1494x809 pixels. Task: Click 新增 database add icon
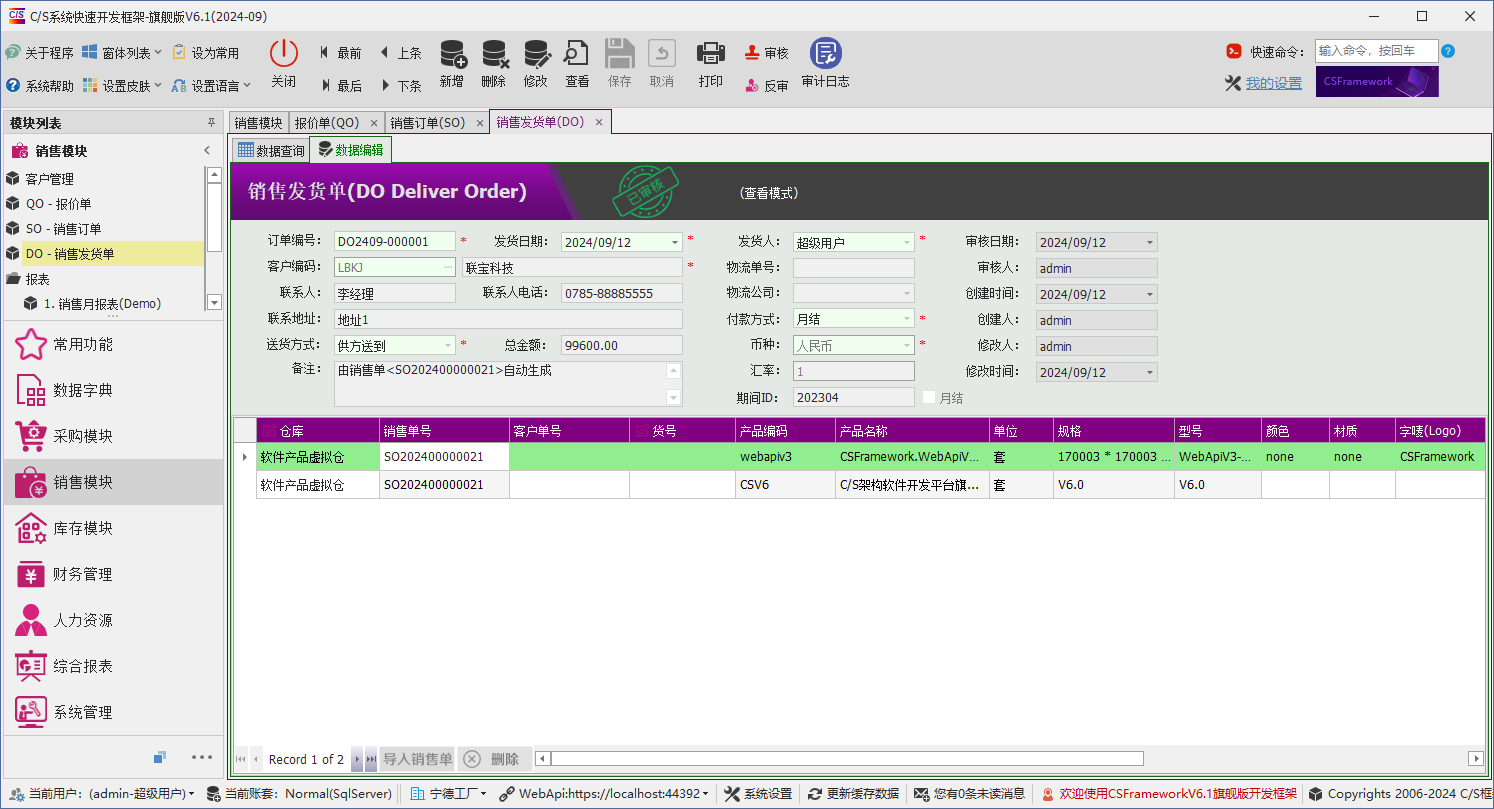pyautogui.click(x=452, y=54)
